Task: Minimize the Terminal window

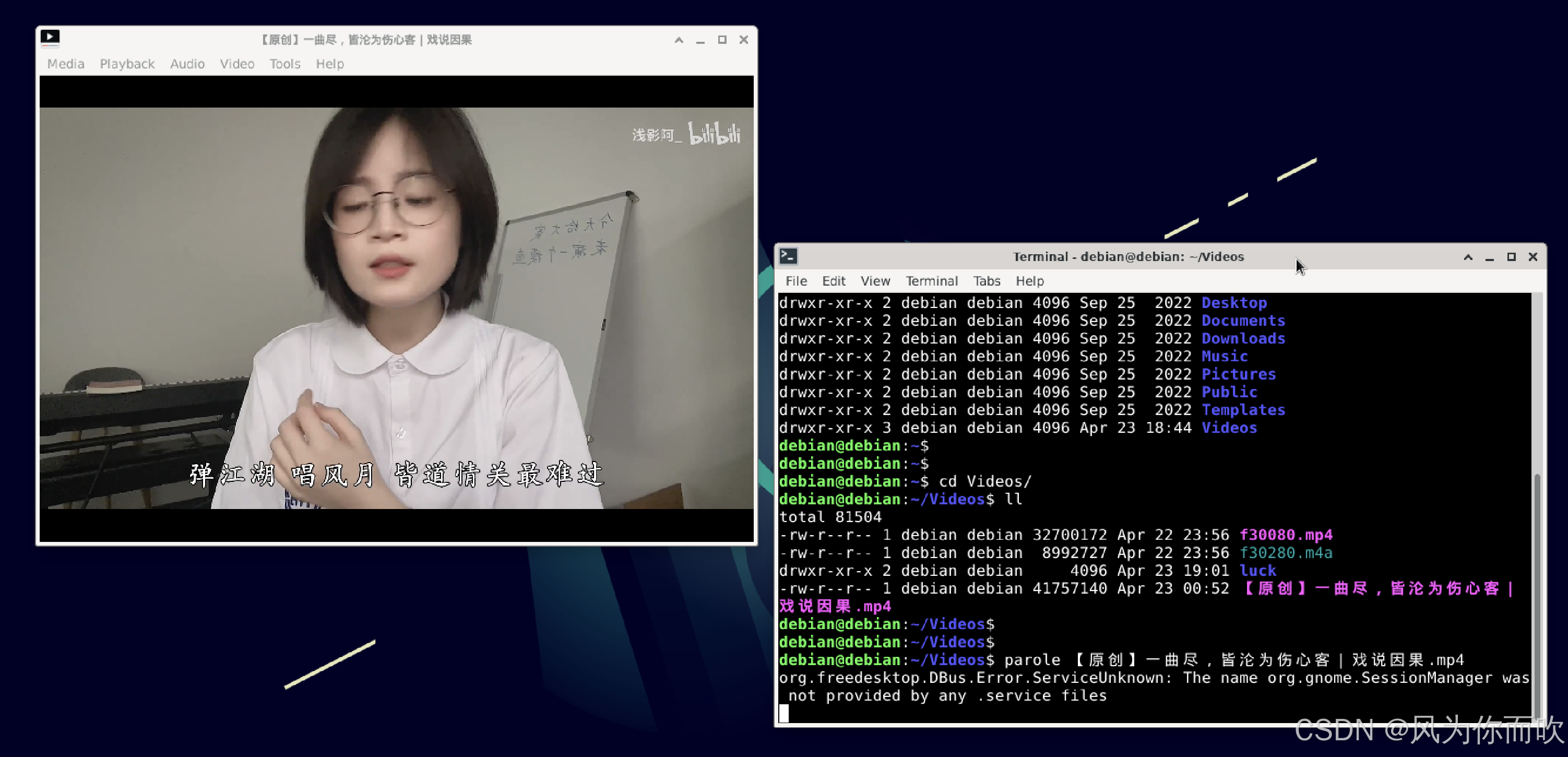Action: coord(1490,257)
